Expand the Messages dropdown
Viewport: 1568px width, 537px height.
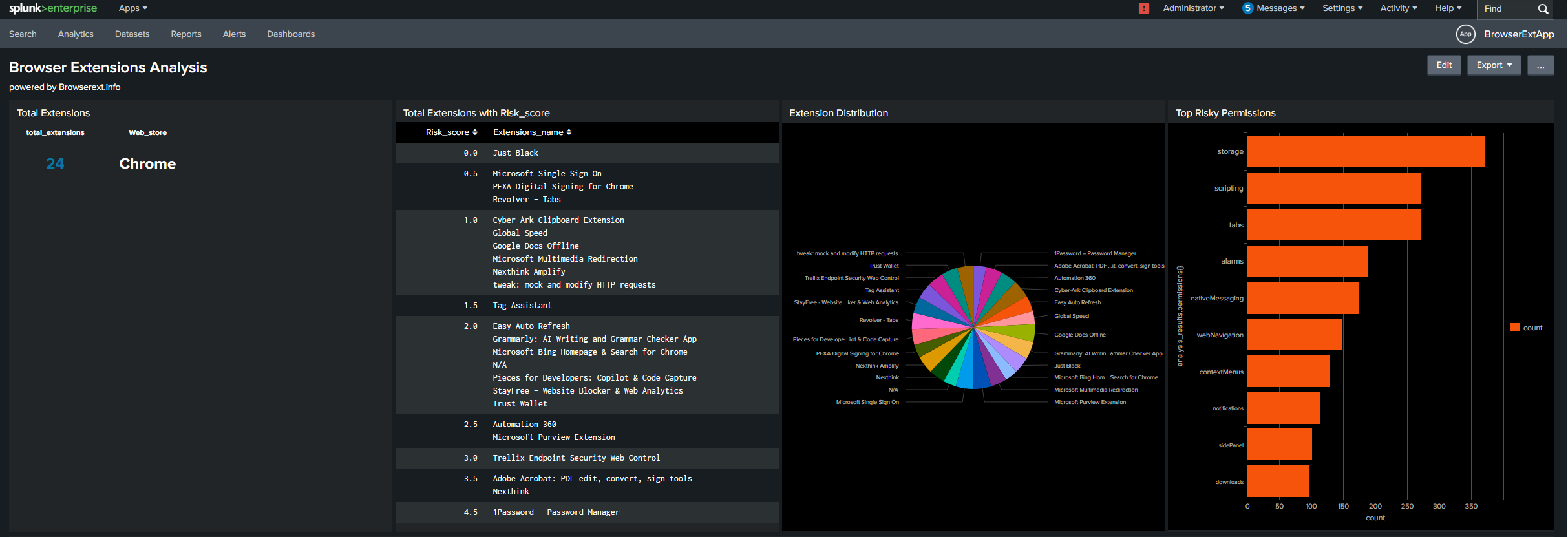pos(1280,8)
